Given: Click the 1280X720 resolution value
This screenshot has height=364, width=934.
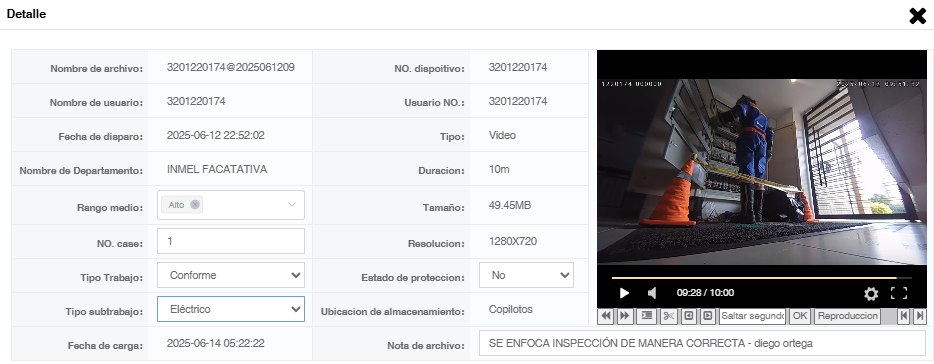Looking at the screenshot, I should [x=512, y=242].
